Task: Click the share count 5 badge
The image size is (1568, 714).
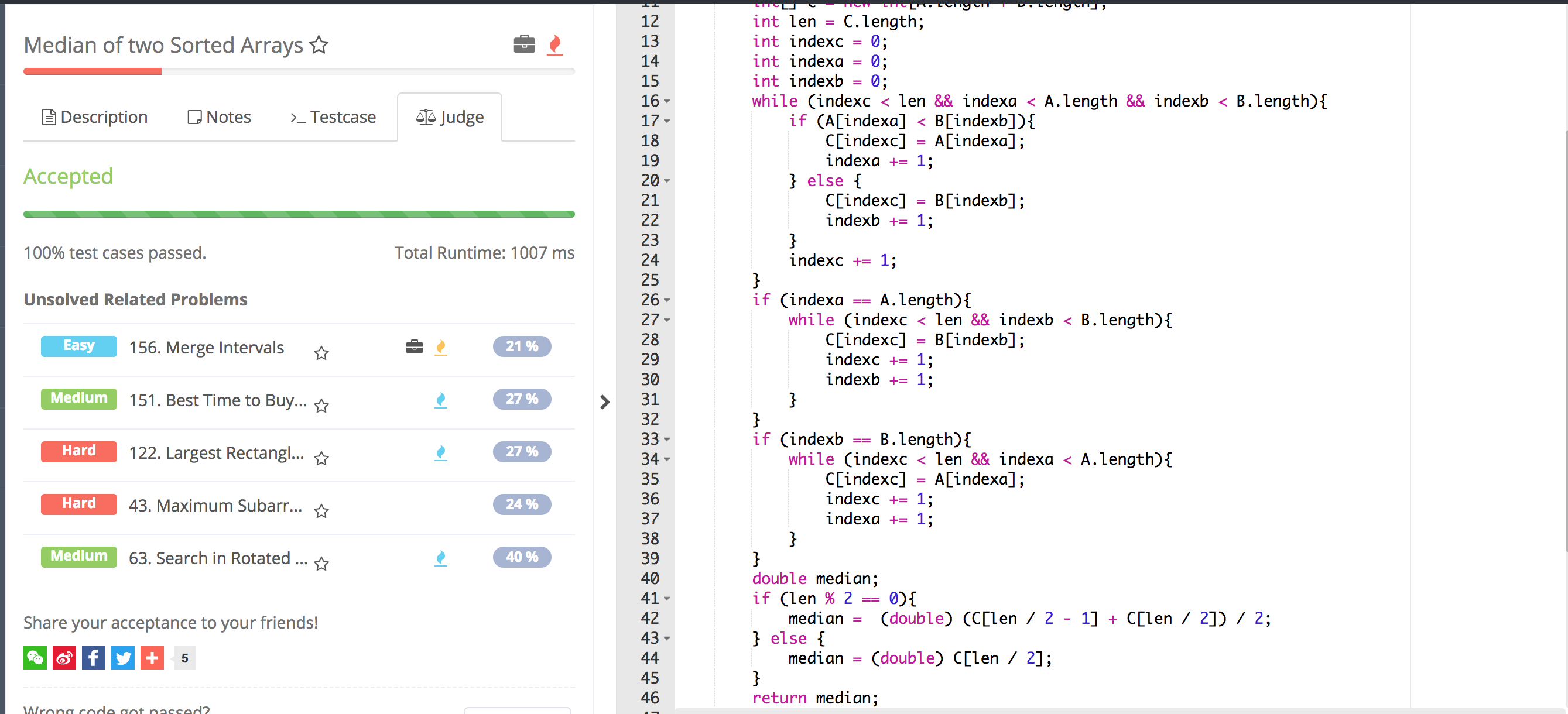Action: pos(184,658)
